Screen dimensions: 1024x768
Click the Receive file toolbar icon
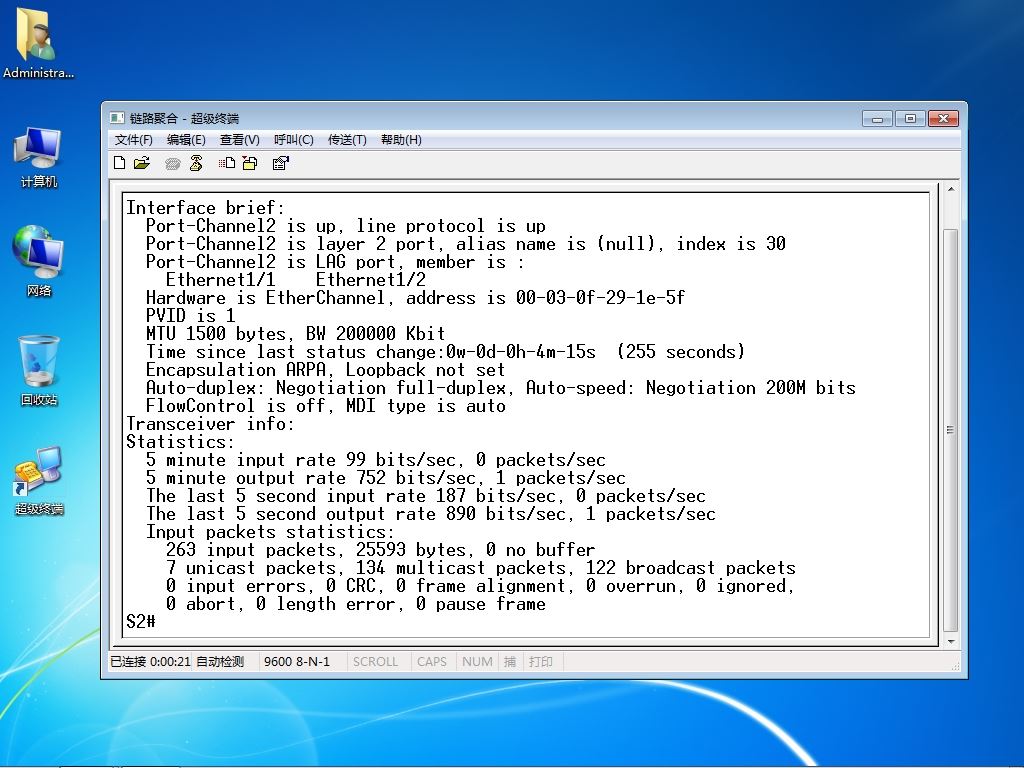click(250, 163)
